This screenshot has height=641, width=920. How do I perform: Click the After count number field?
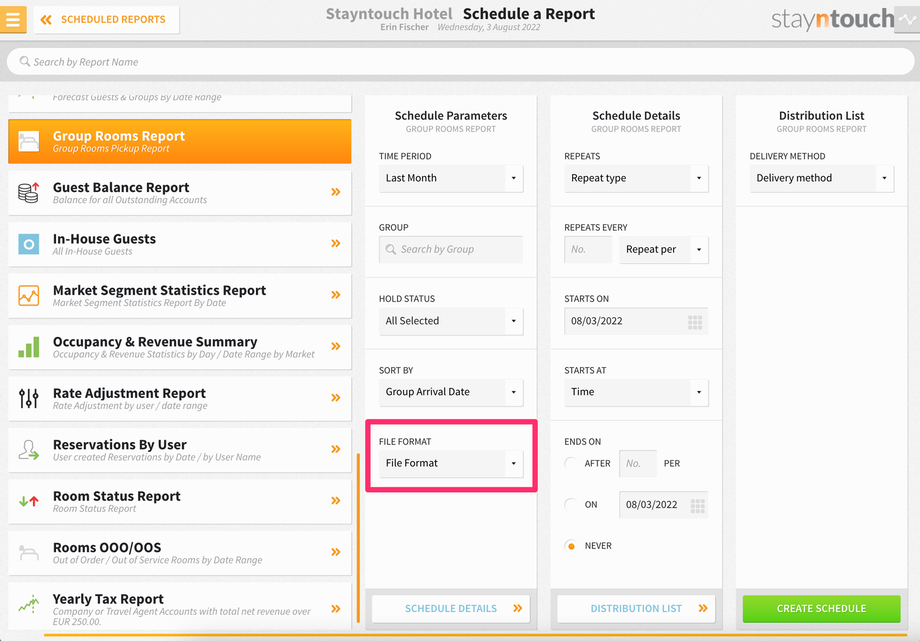tap(638, 464)
